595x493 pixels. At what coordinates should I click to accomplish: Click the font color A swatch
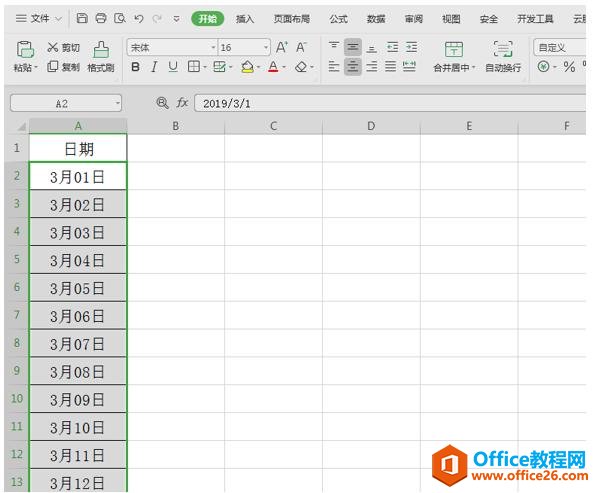click(273, 67)
